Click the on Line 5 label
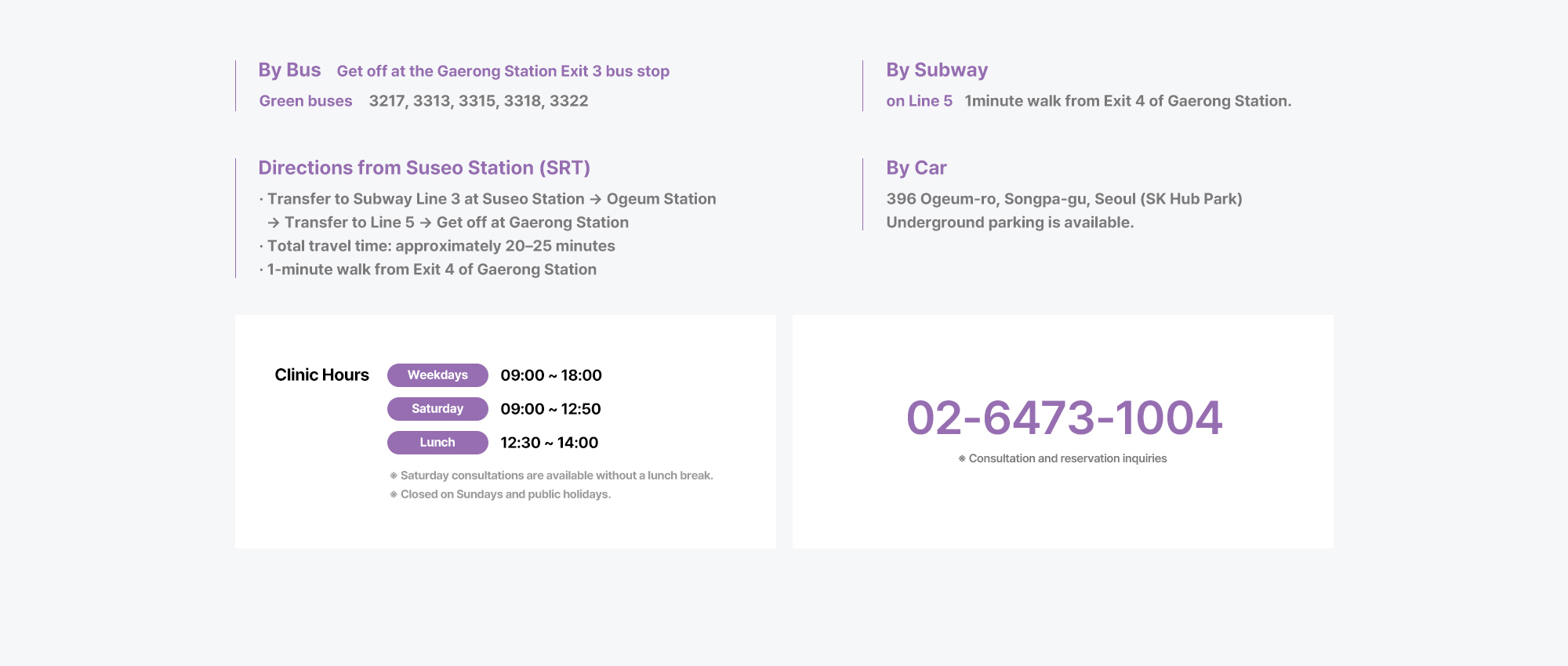The image size is (1568, 666). [x=919, y=101]
